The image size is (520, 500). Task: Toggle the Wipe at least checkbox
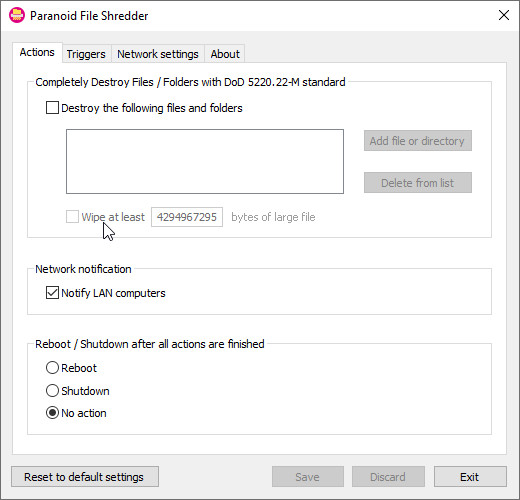72,217
